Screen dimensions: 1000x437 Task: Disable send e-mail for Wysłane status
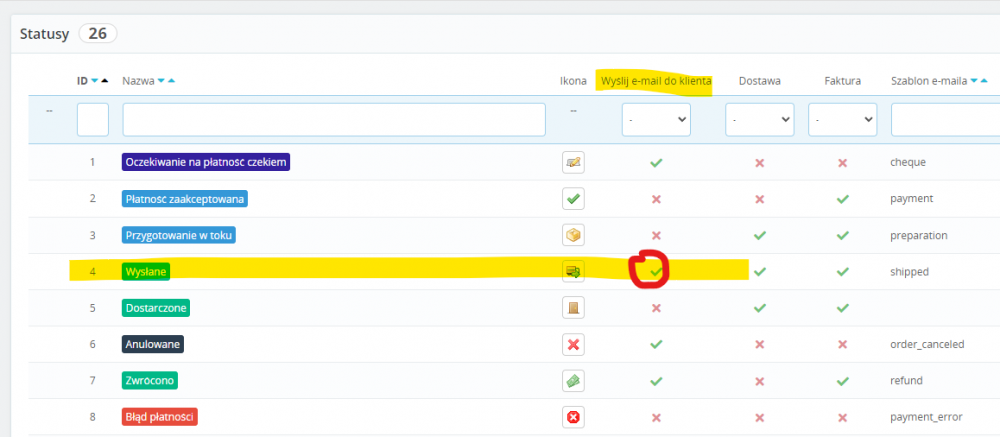[656, 272]
